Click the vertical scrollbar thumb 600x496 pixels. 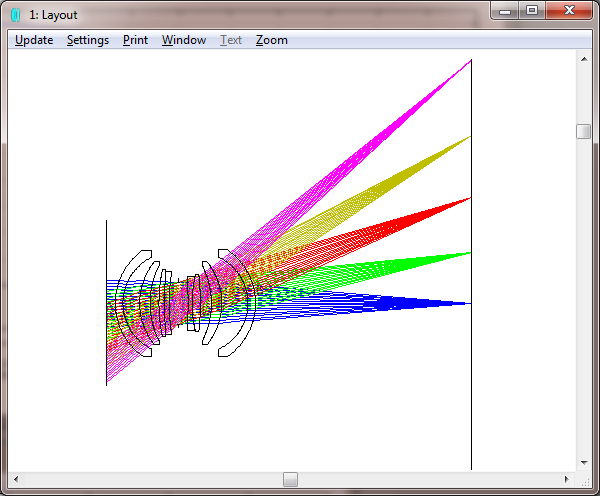(584, 131)
